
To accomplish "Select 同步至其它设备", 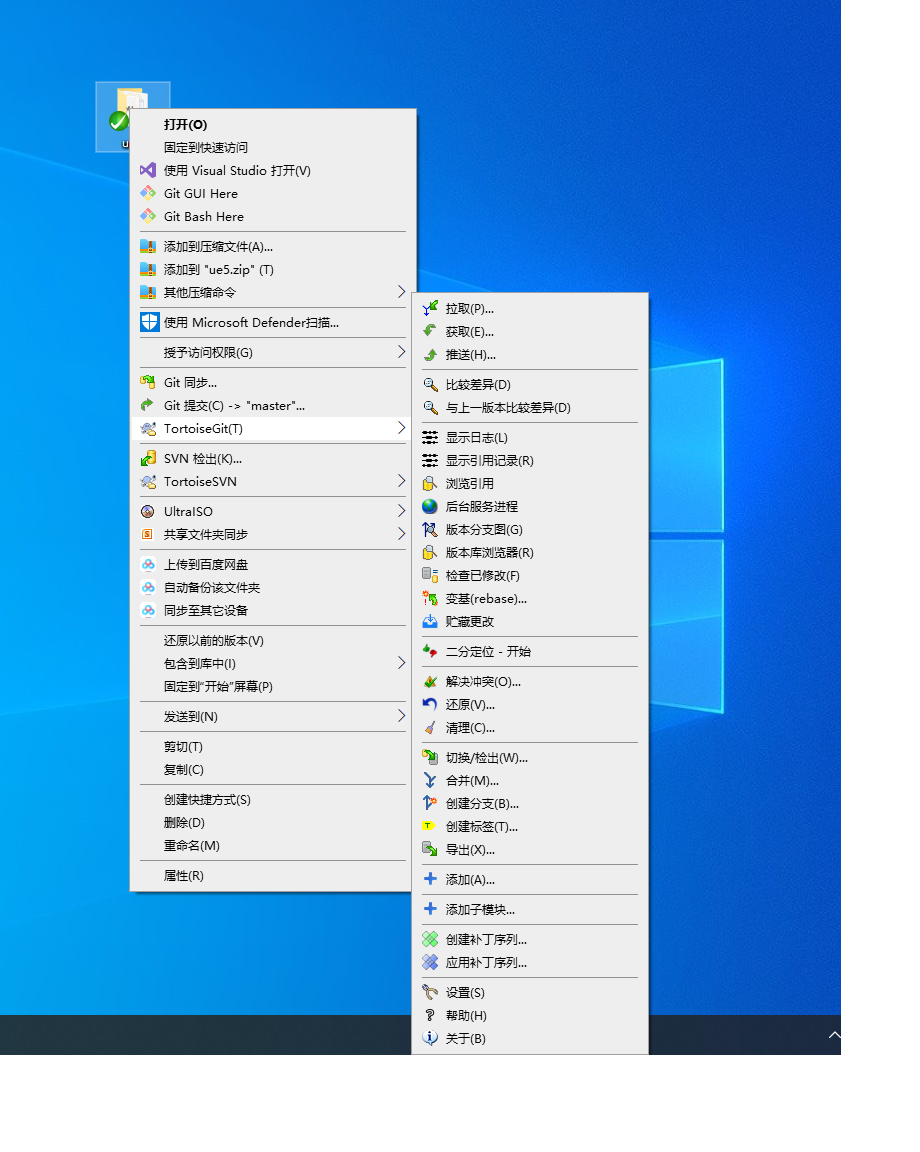I will (270, 611).
